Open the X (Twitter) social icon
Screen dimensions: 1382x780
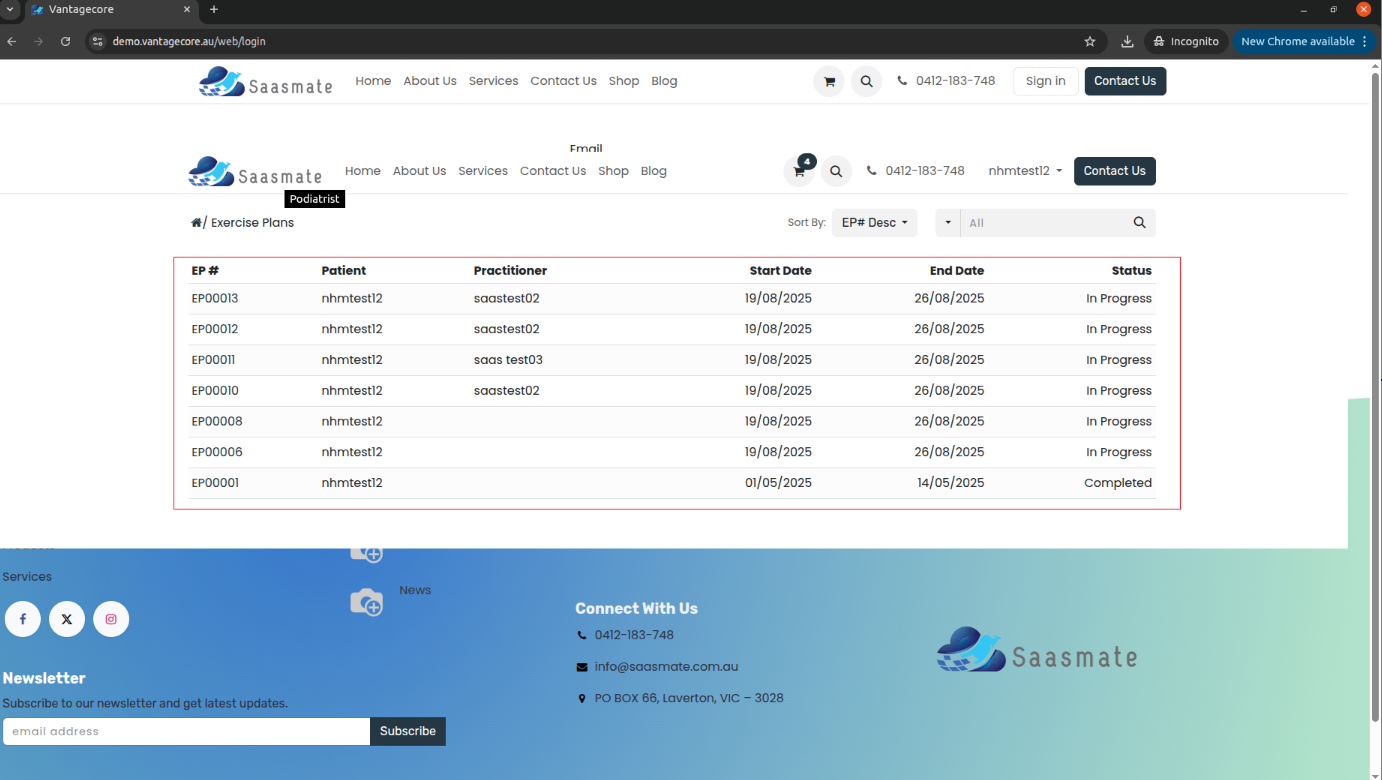(x=67, y=619)
